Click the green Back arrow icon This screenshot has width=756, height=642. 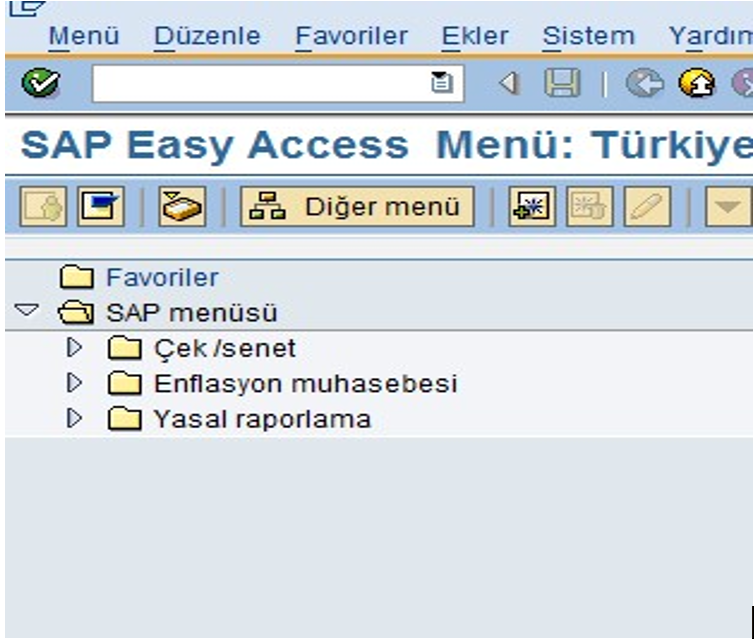(x=644, y=83)
